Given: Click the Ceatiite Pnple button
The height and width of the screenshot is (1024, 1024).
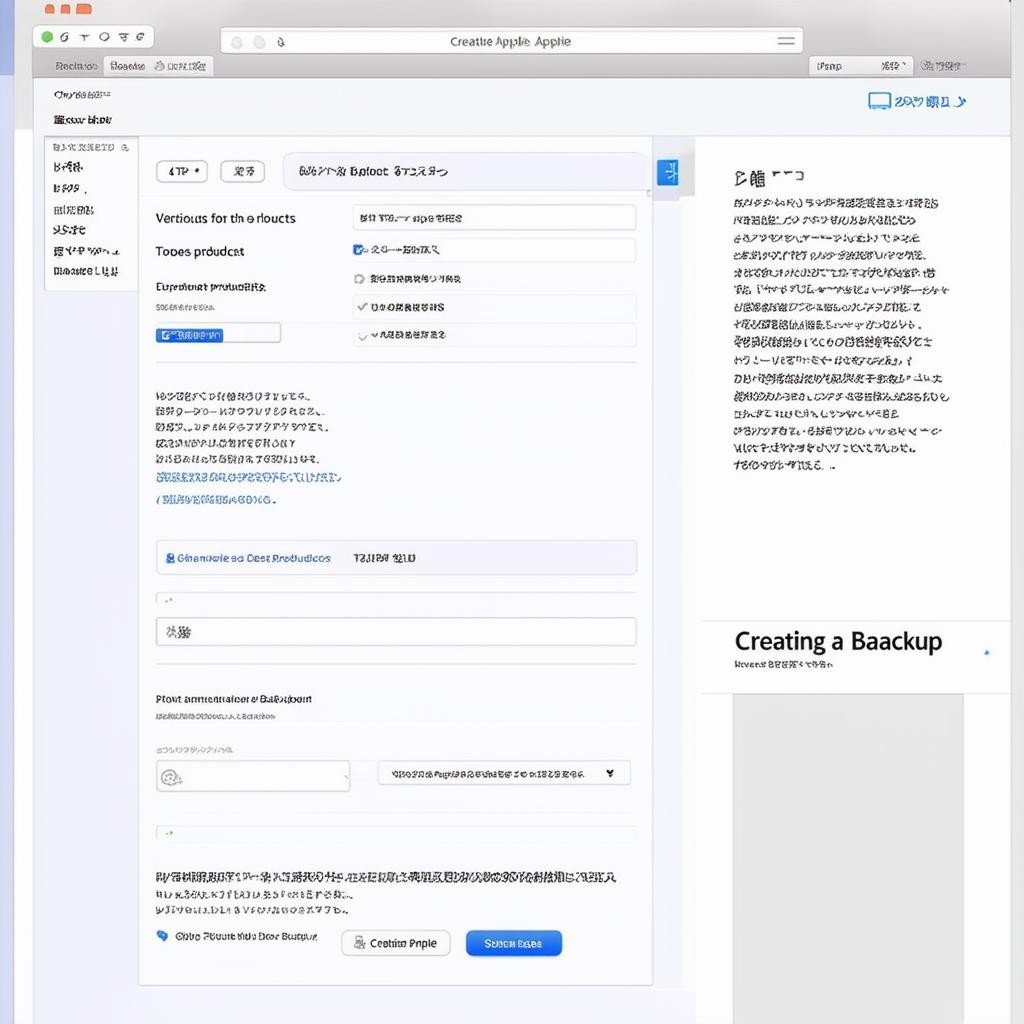Looking at the screenshot, I should (x=396, y=943).
